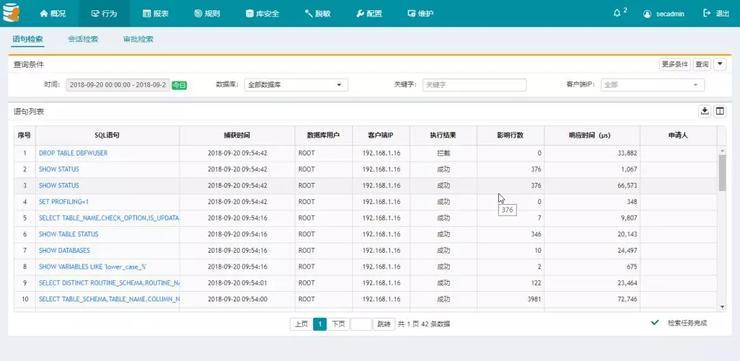The image size is (740, 361).
Task: Expand the arrow next to 查询 button
Action: tap(720, 64)
